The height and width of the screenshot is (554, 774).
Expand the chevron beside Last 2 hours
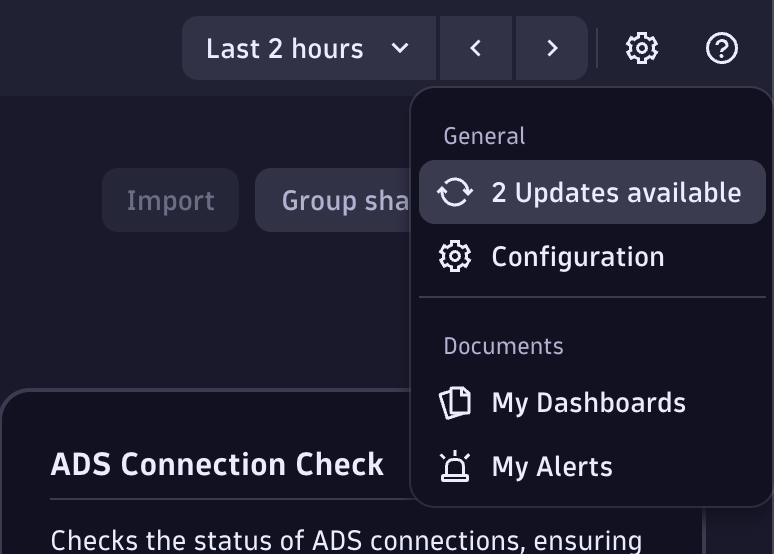click(400, 48)
